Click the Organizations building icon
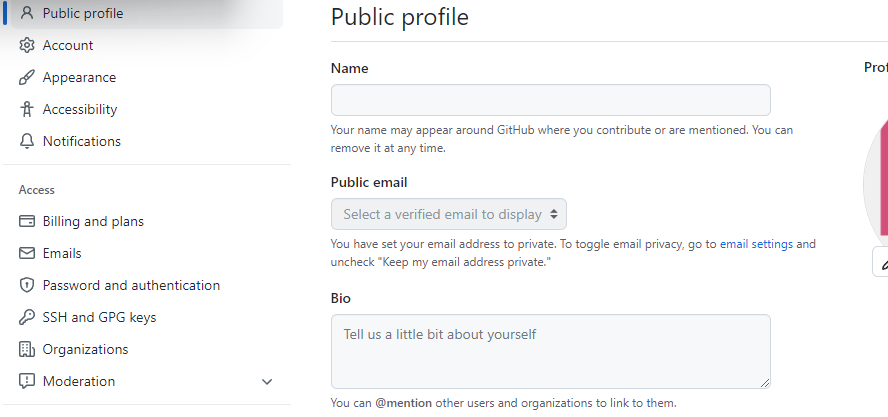Image resolution: width=888 pixels, height=417 pixels. point(27,349)
